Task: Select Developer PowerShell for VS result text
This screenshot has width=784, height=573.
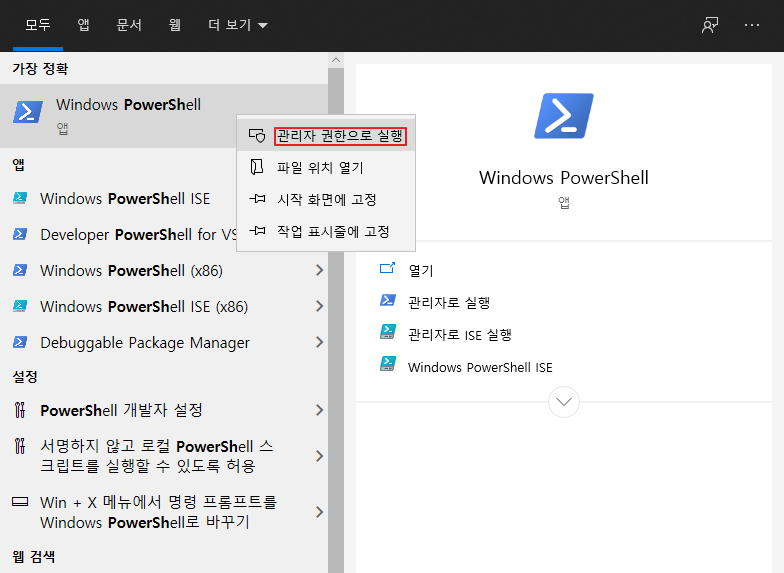Action: point(138,234)
